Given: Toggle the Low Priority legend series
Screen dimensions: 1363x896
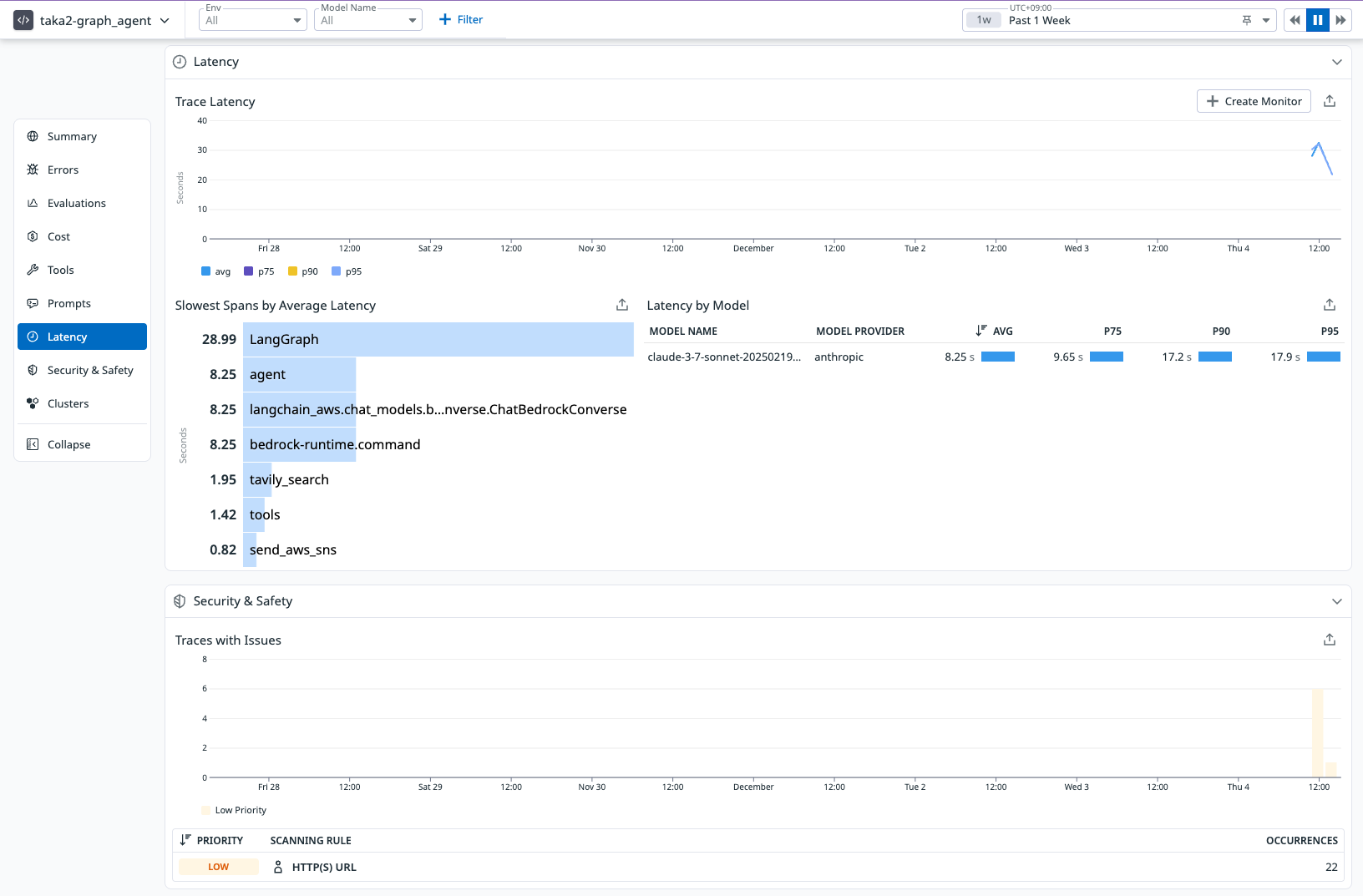Looking at the screenshot, I should point(234,810).
